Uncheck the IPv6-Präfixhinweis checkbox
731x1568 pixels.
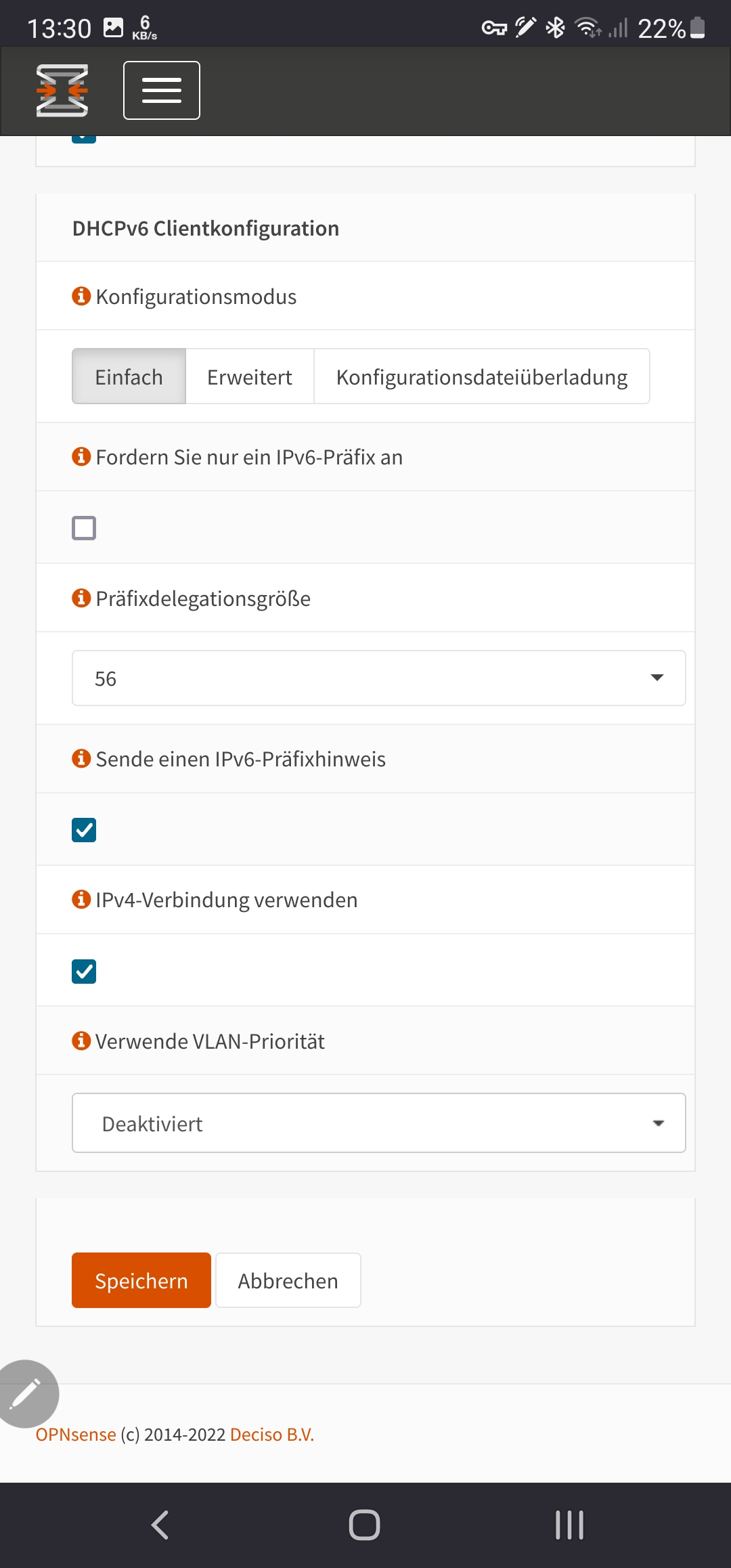pos(84,830)
